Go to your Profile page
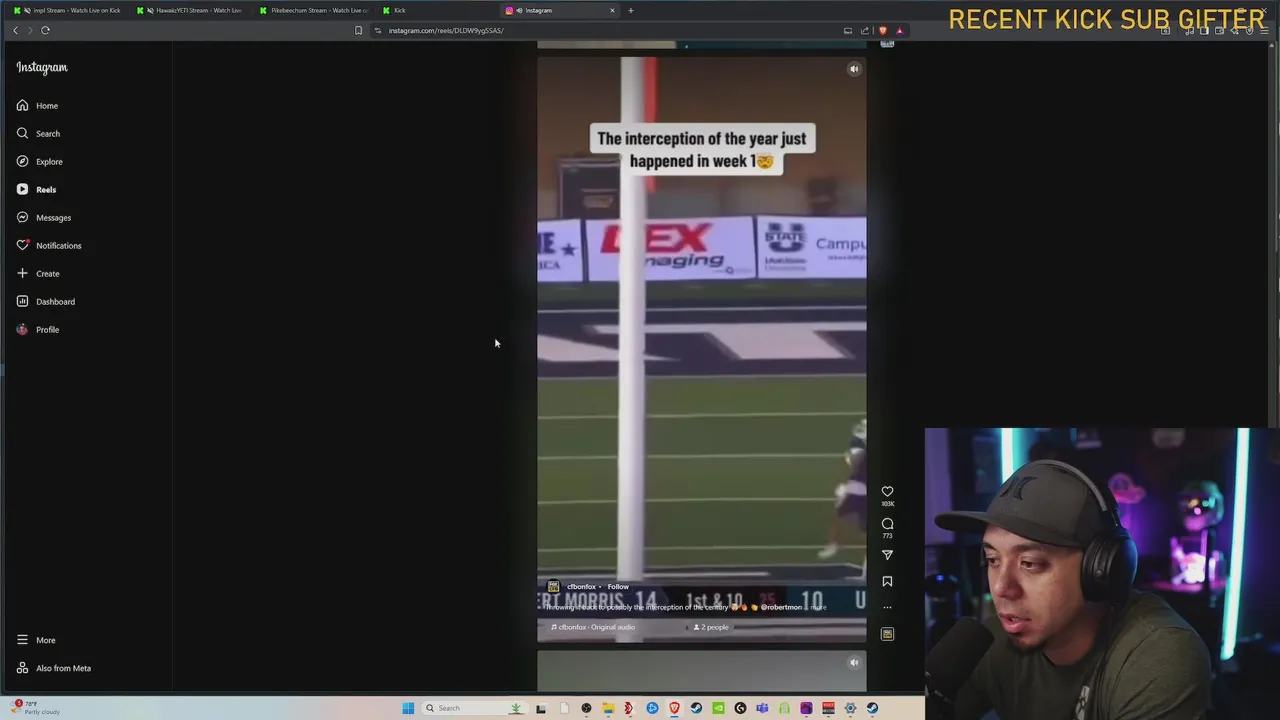1280x720 pixels. (38, 329)
